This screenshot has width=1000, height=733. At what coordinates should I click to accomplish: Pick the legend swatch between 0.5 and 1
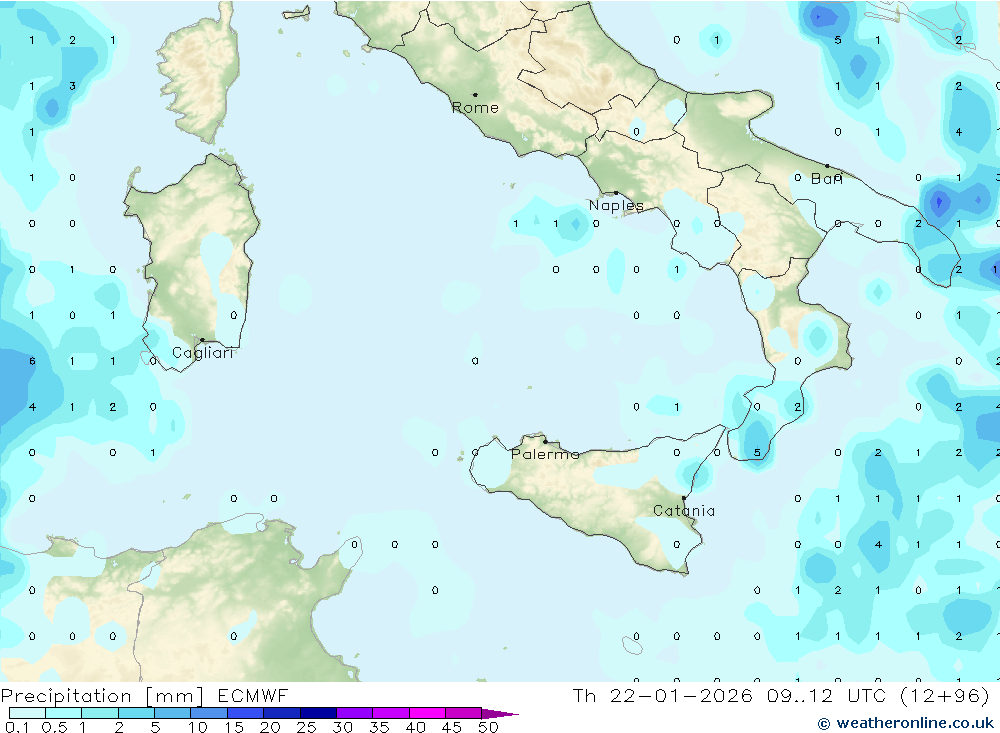point(64,713)
